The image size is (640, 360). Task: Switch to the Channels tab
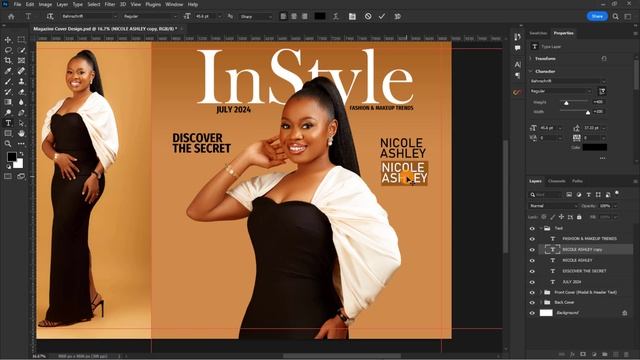point(557,181)
